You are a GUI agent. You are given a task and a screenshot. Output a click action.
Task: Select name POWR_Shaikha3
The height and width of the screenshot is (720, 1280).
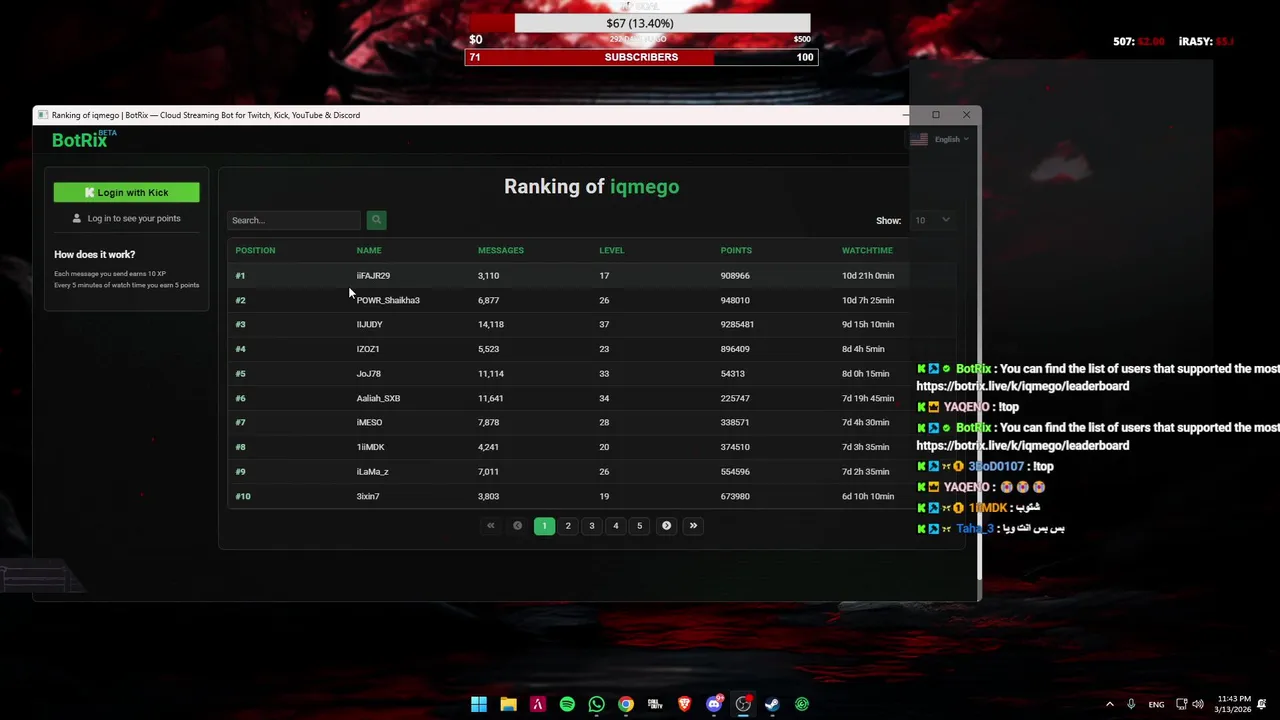point(388,300)
